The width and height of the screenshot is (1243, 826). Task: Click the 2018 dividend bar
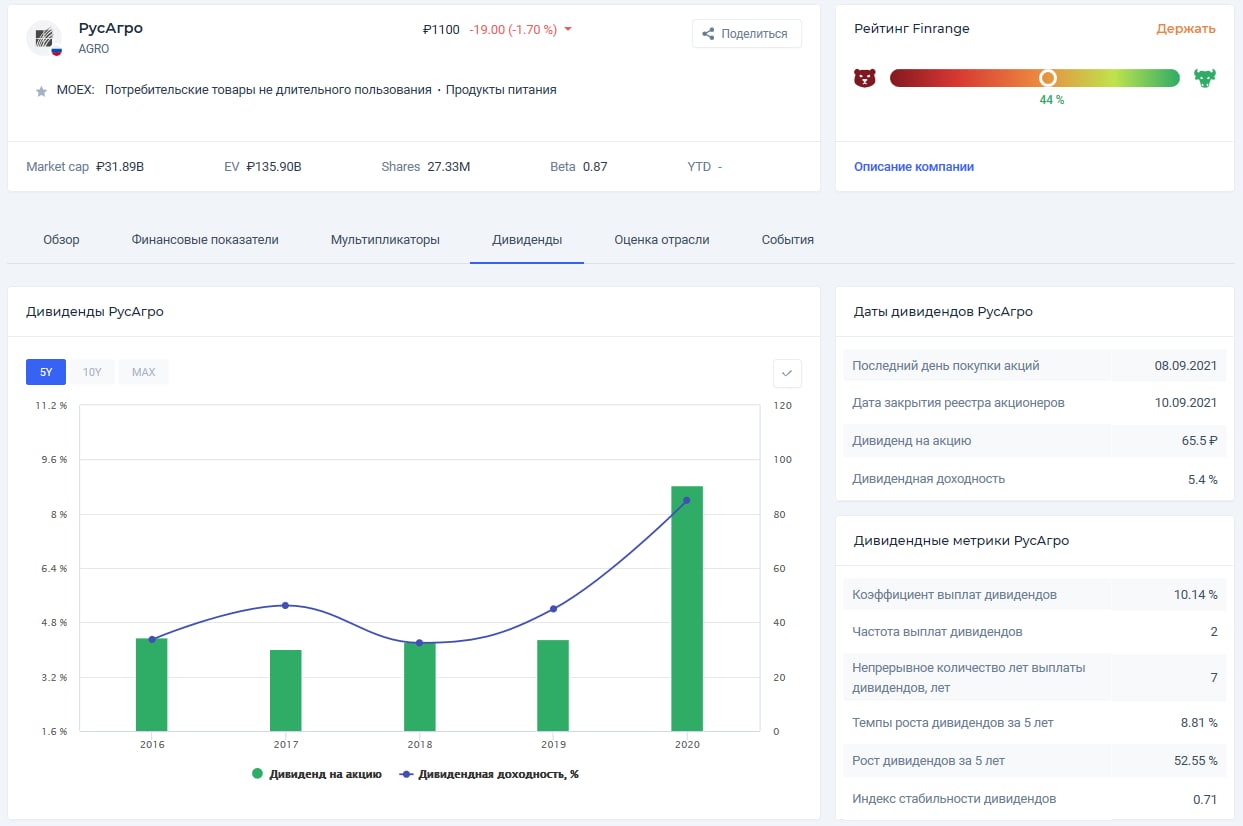[x=420, y=687]
